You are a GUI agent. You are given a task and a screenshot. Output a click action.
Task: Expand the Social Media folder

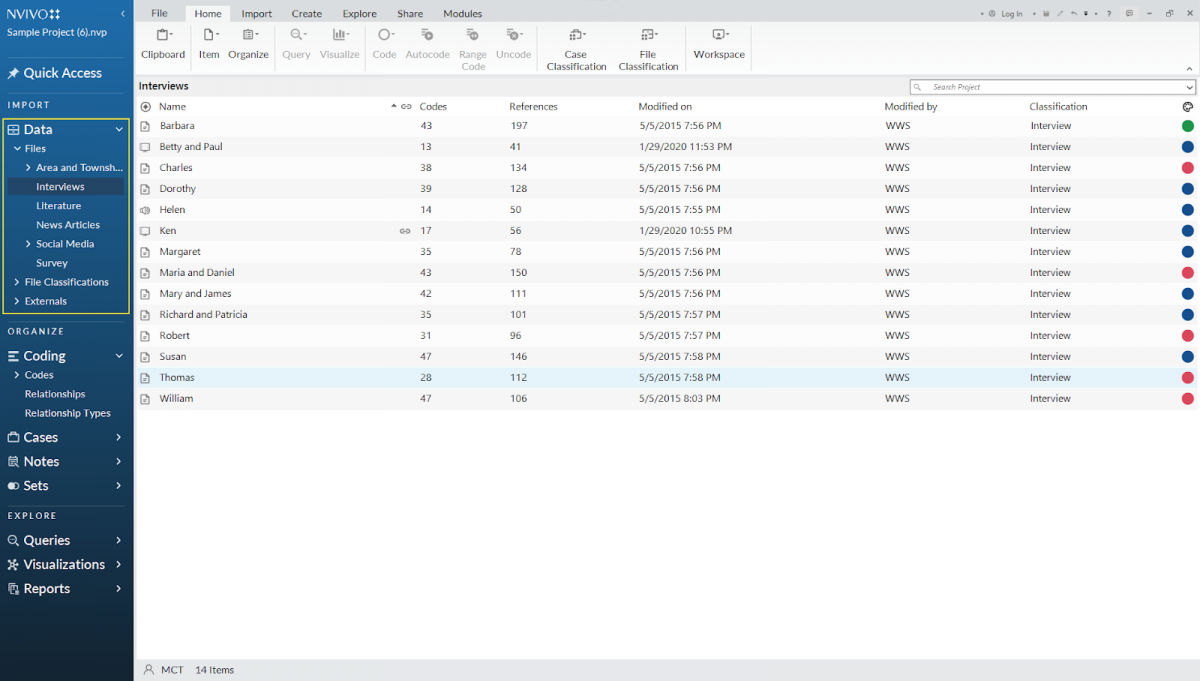tap(30, 243)
